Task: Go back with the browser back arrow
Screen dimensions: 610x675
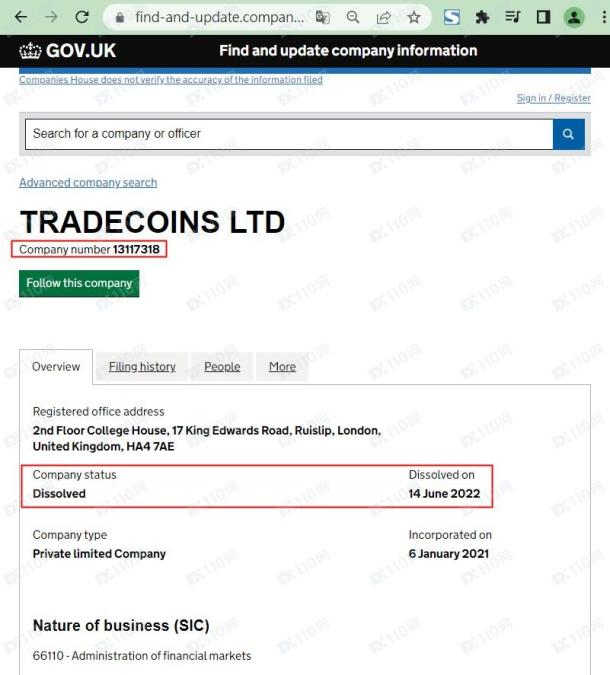Action: [x=21, y=17]
